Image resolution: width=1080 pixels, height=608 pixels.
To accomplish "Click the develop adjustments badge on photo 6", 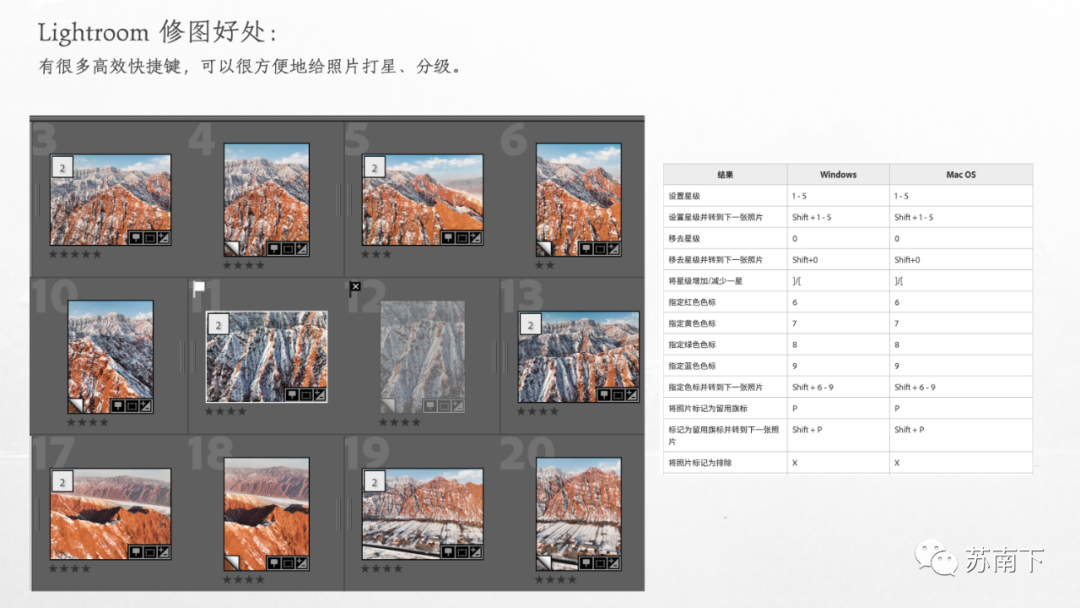I will pos(613,249).
